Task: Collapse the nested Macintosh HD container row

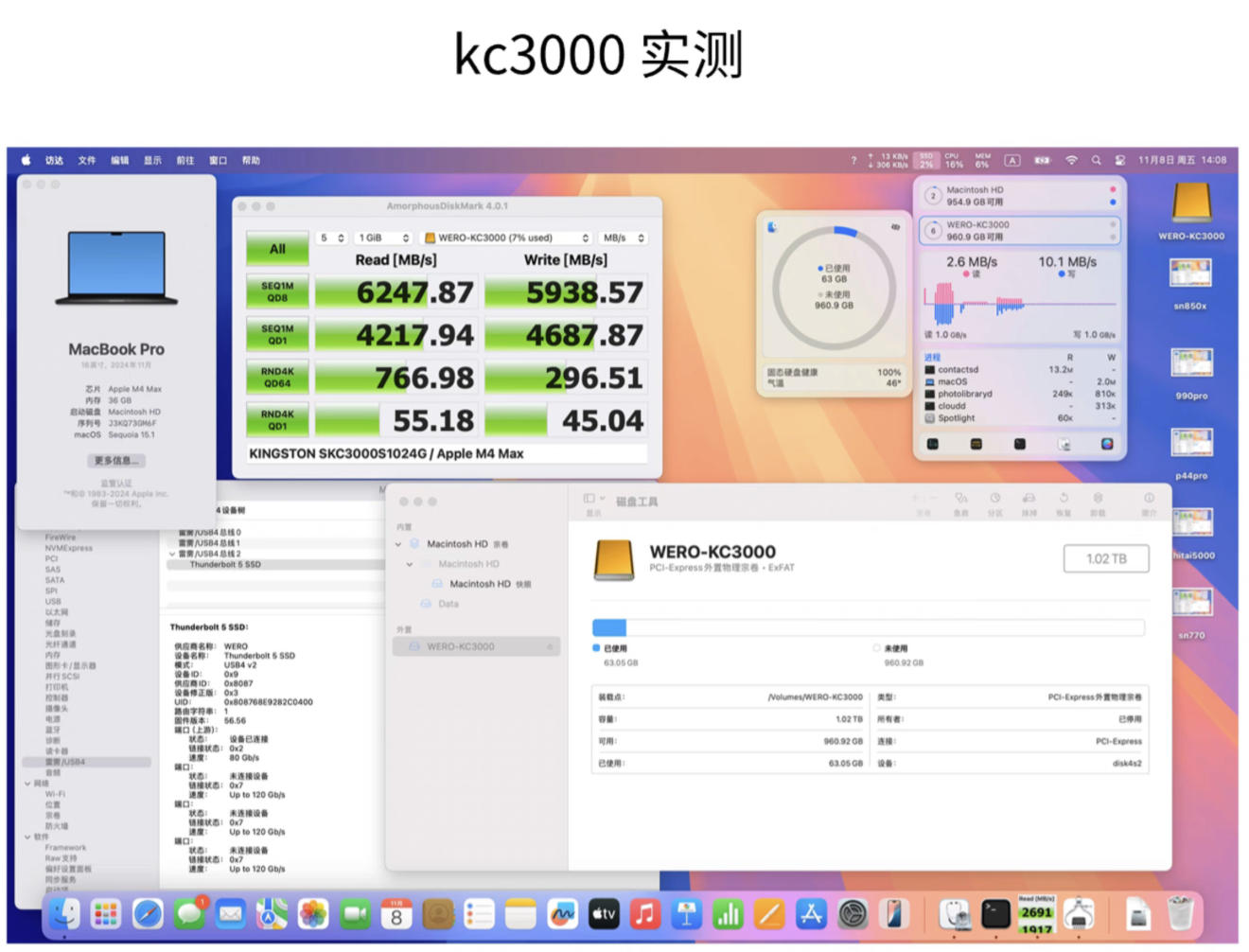Action: coord(410,564)
